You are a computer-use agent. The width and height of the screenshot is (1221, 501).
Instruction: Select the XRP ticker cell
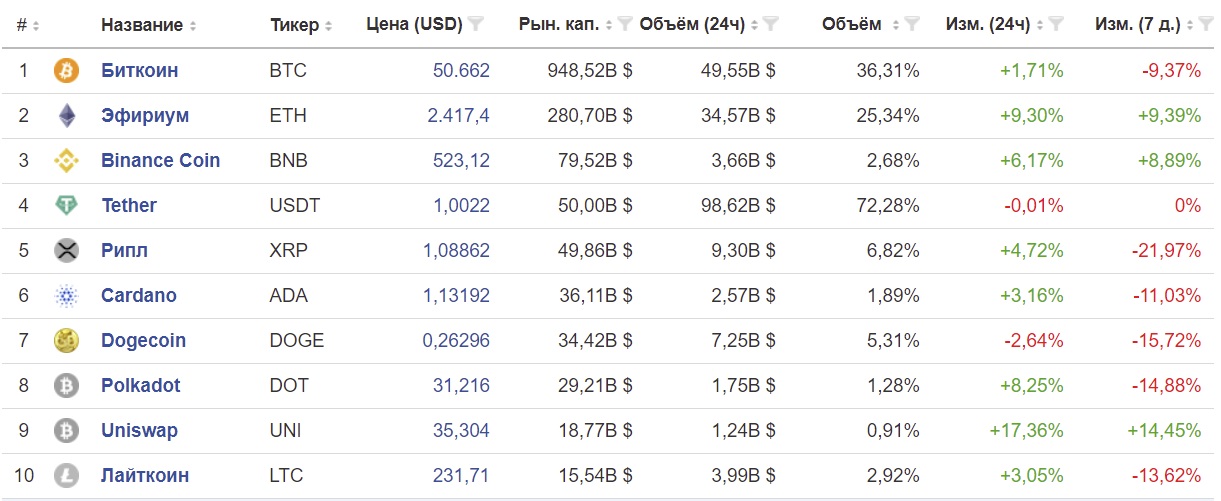(x=289, y=251)
